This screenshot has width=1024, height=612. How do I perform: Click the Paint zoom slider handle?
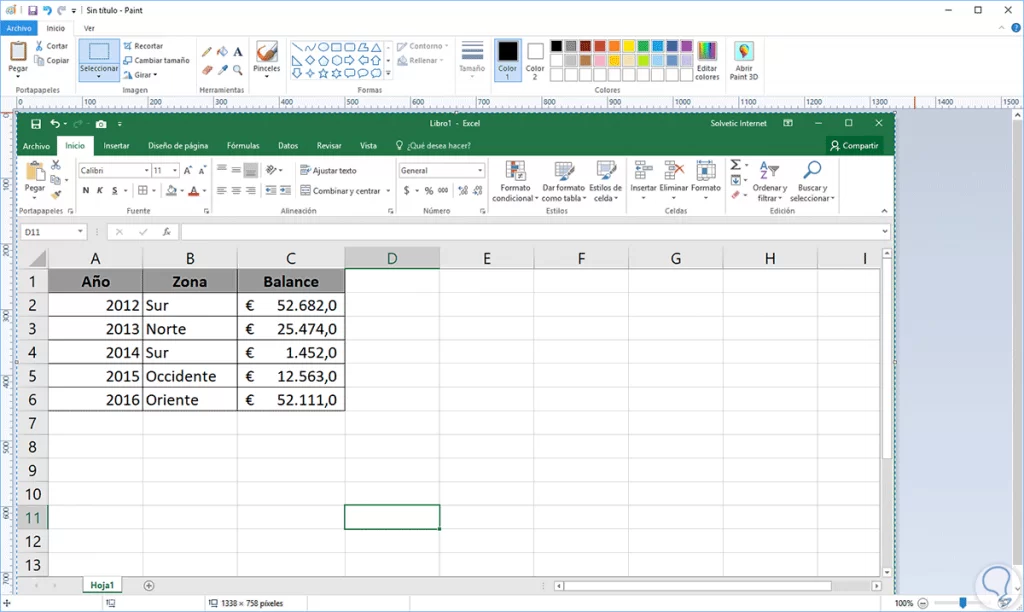point(963,603)
